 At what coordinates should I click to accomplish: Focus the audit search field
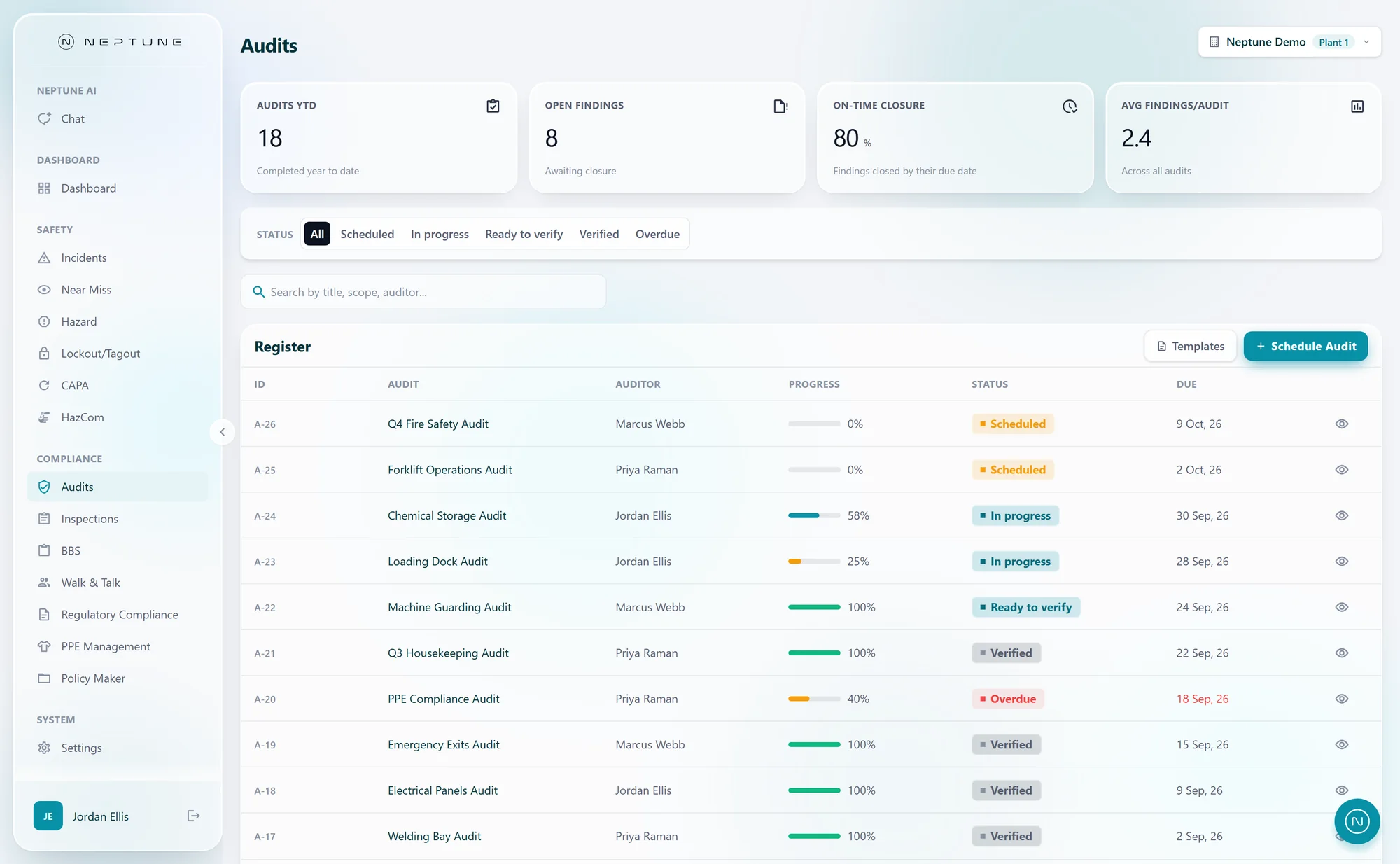[x=423, y=292]
